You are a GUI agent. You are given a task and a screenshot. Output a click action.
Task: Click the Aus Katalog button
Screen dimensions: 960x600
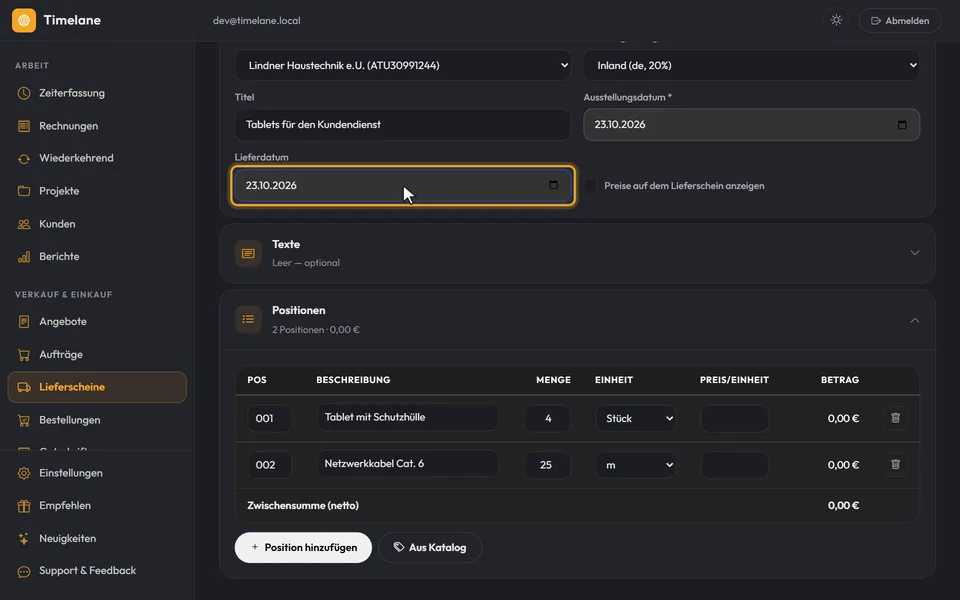point(430,547)
